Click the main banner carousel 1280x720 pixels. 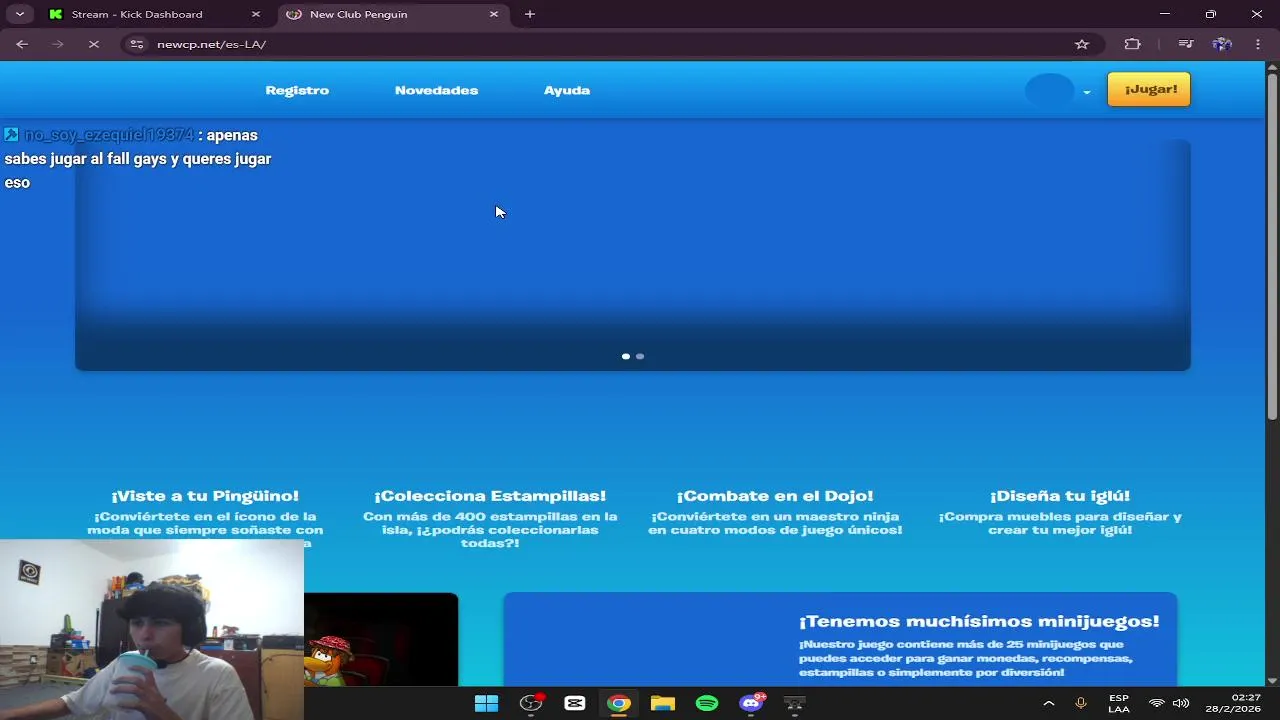633,255
